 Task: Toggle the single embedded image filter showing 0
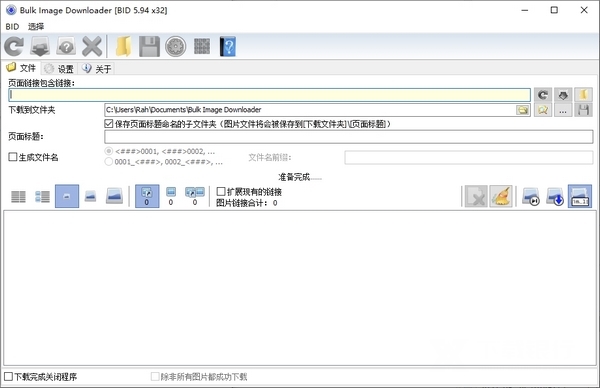click(171, 196)
